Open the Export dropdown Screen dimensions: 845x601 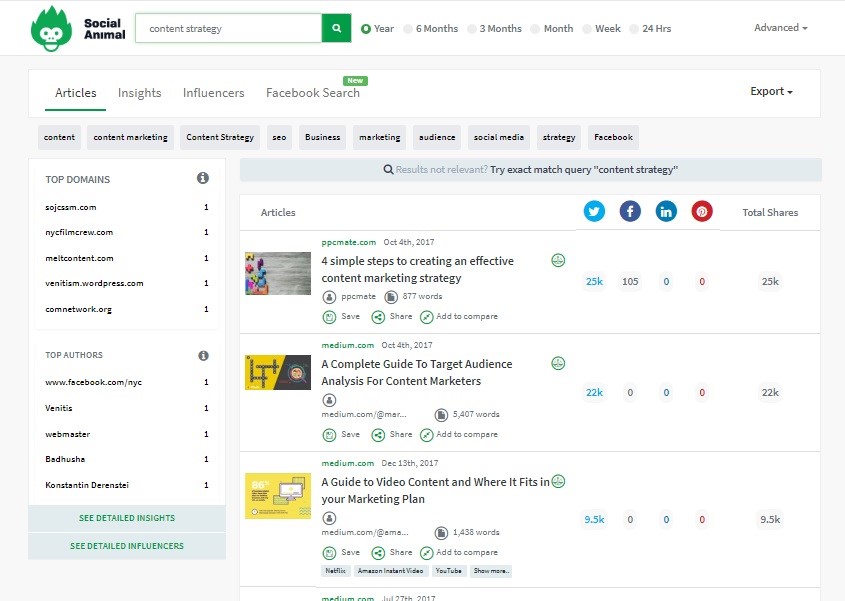coord(771,91)
